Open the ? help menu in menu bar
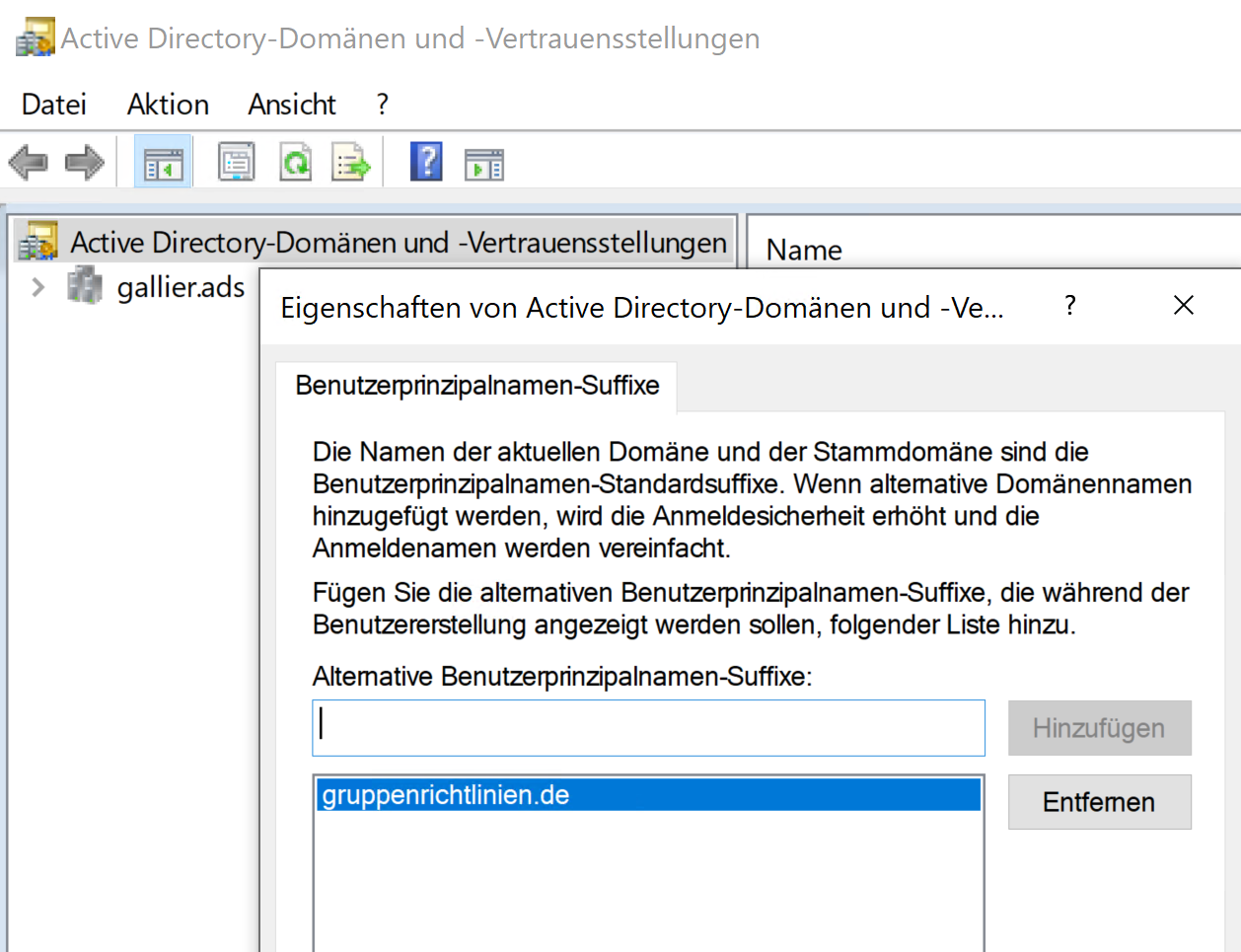Image resolution: width=1241 pixels, height=952 pixels. pyautogui.click(x=383, y=104)
